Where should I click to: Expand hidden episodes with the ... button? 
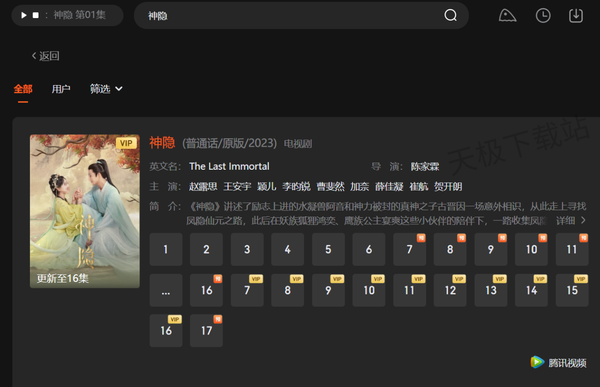pos(166,290)
